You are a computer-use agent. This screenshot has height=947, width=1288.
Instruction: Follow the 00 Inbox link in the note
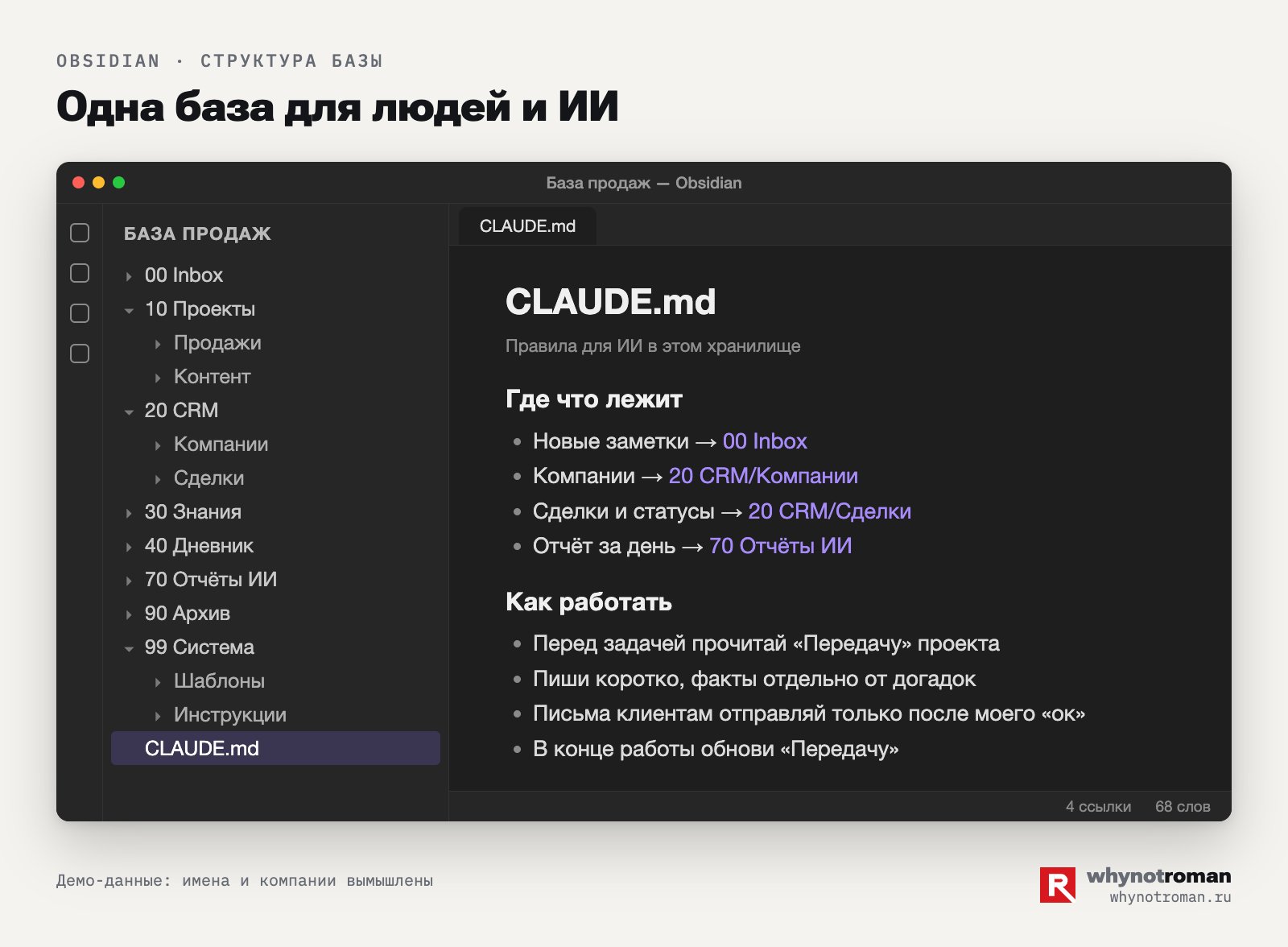point(765,441)
